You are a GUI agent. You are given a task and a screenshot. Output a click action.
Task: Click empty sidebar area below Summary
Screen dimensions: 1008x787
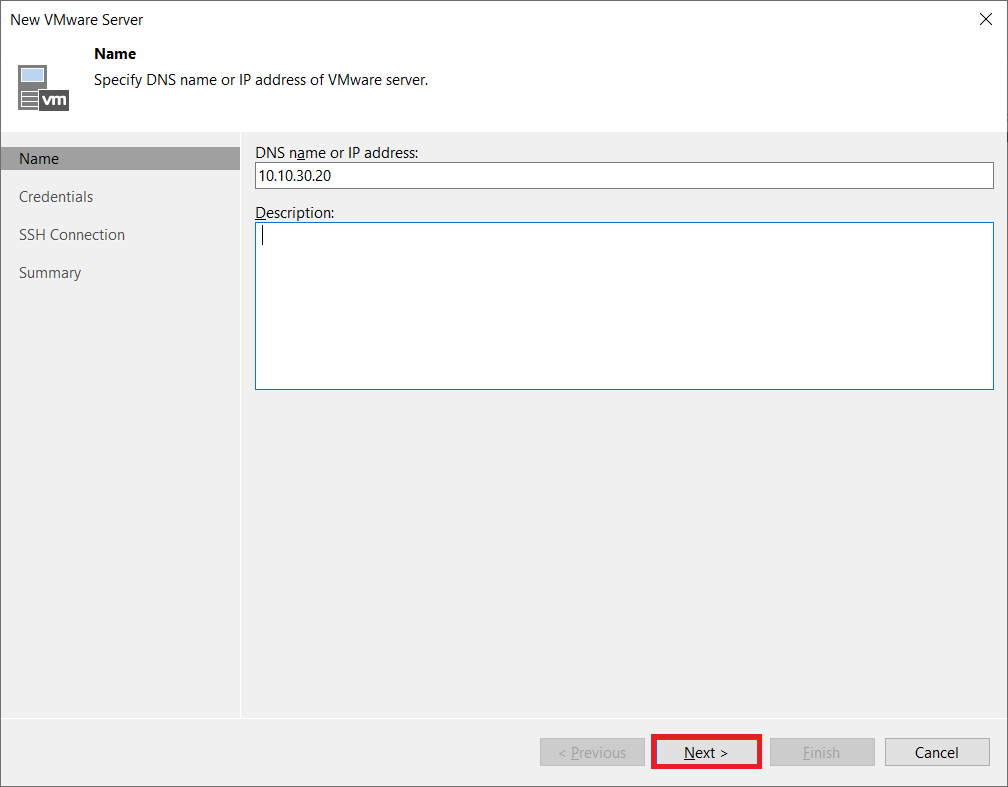120,500
